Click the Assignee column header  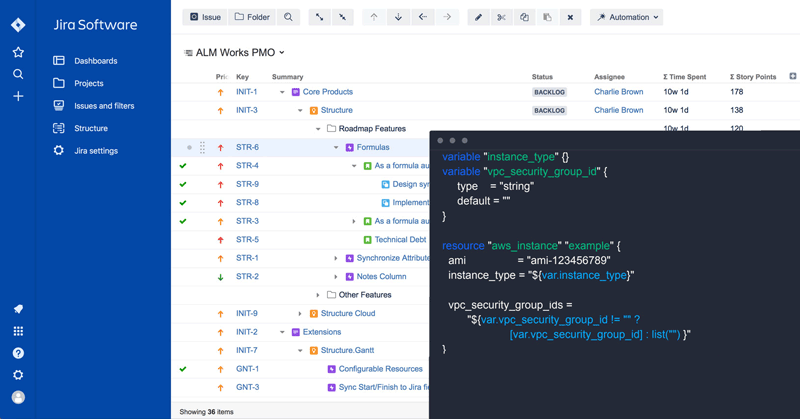click(x=609, y=77)
